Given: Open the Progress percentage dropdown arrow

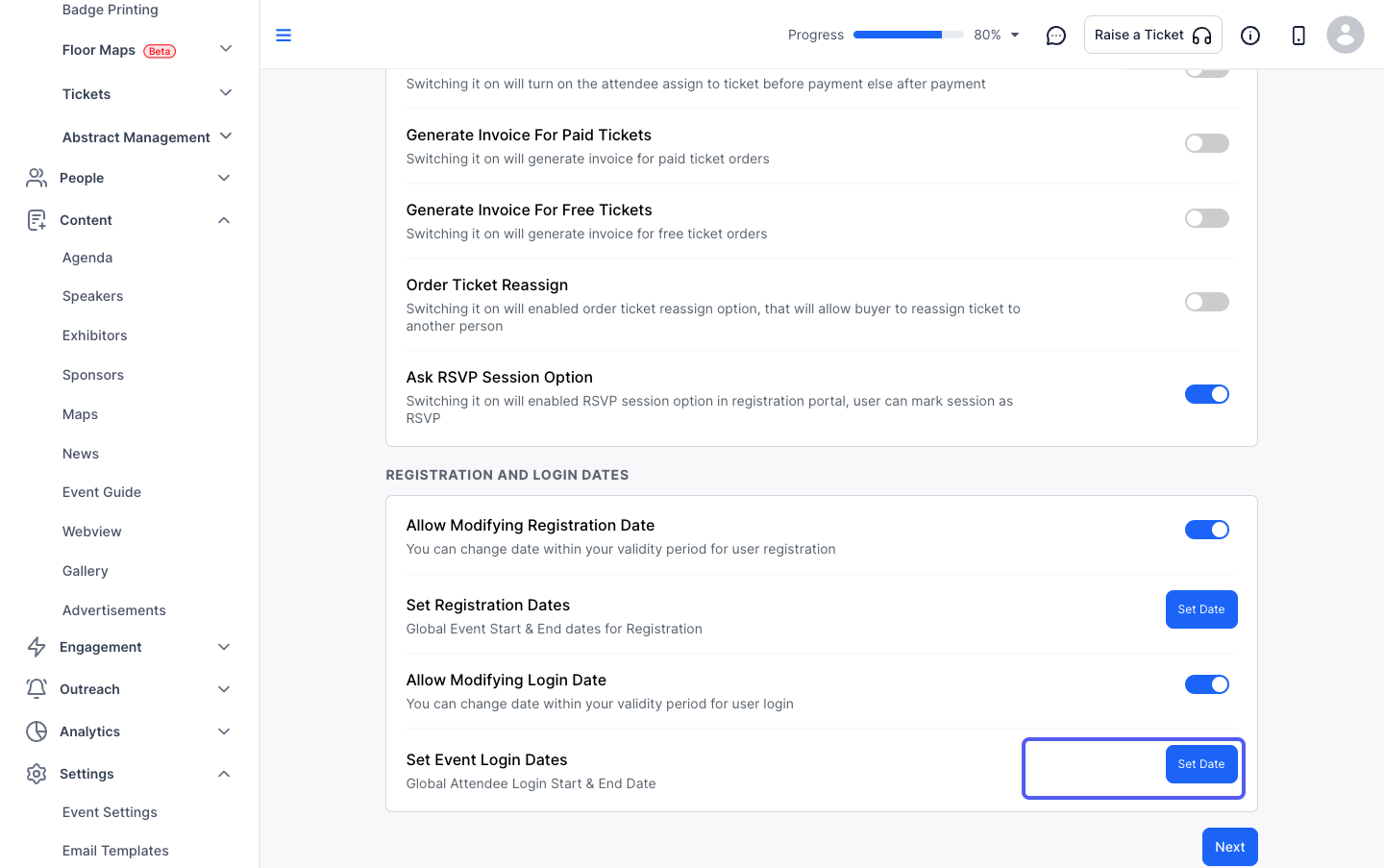Looking at the screenshot, I should click(1015, 36).
